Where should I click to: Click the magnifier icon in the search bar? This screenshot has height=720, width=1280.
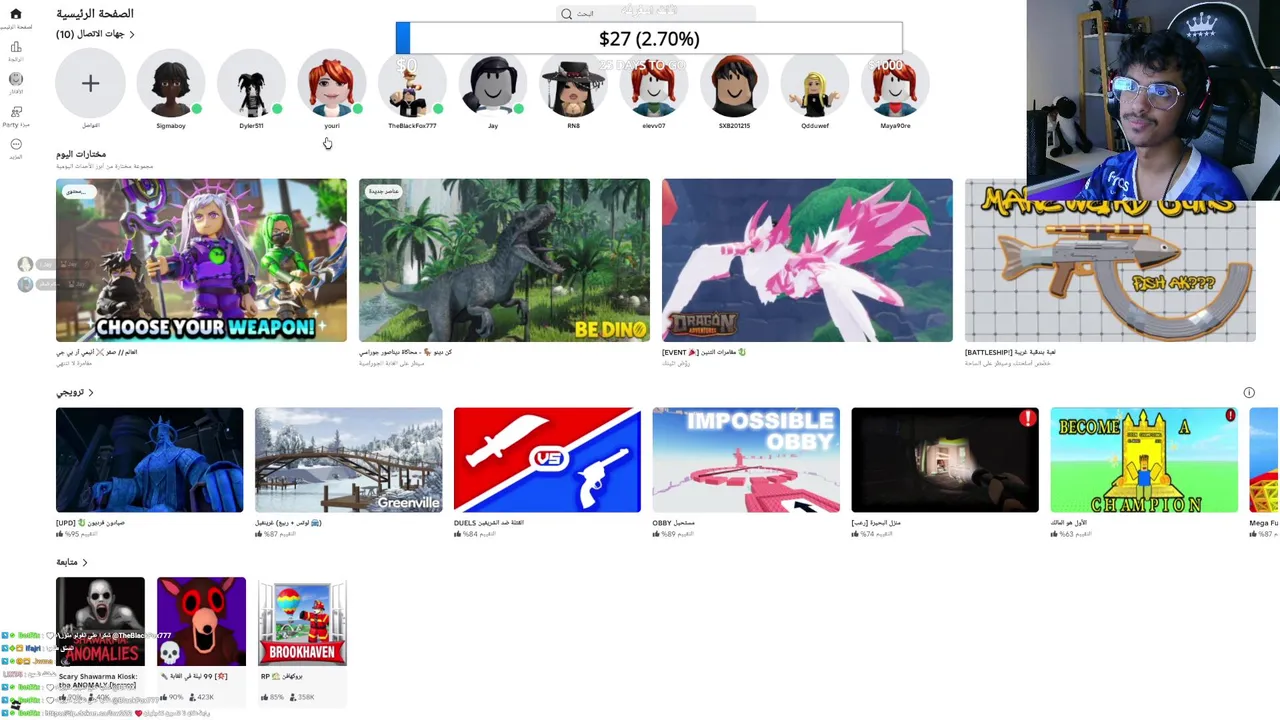coord(567,14)
